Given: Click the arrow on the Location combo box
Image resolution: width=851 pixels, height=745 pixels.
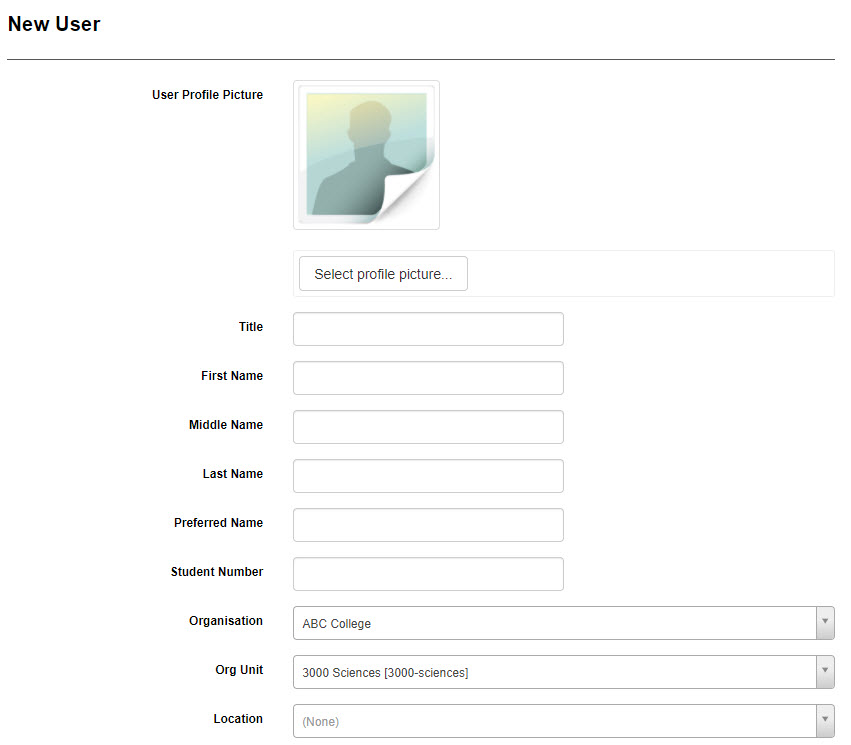Looking at the screenshot, I should pos(825,721).
